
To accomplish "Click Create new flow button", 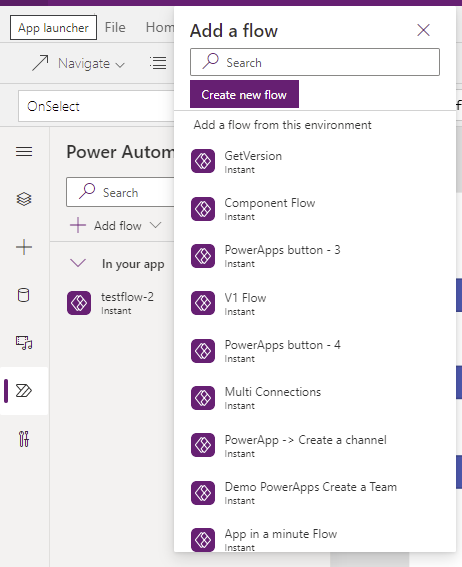I will (x=244, y=94).
